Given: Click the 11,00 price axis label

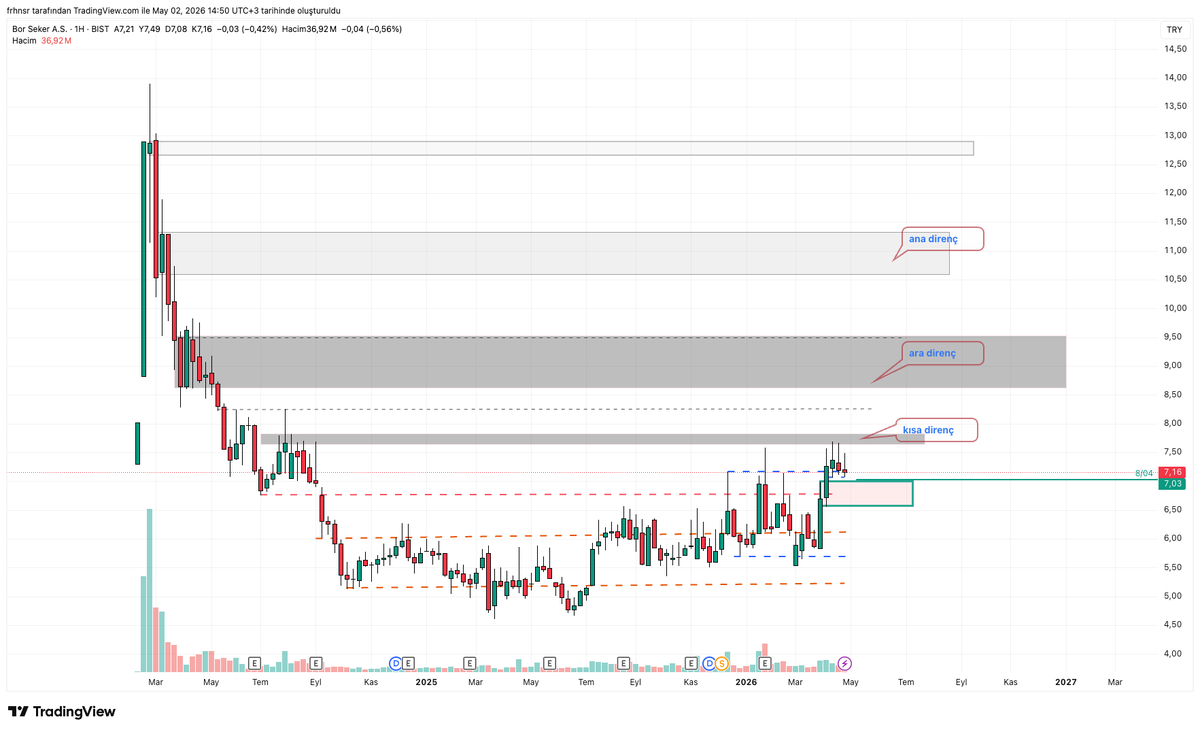Looking at the screenshot, I should tap(1174, 250).
